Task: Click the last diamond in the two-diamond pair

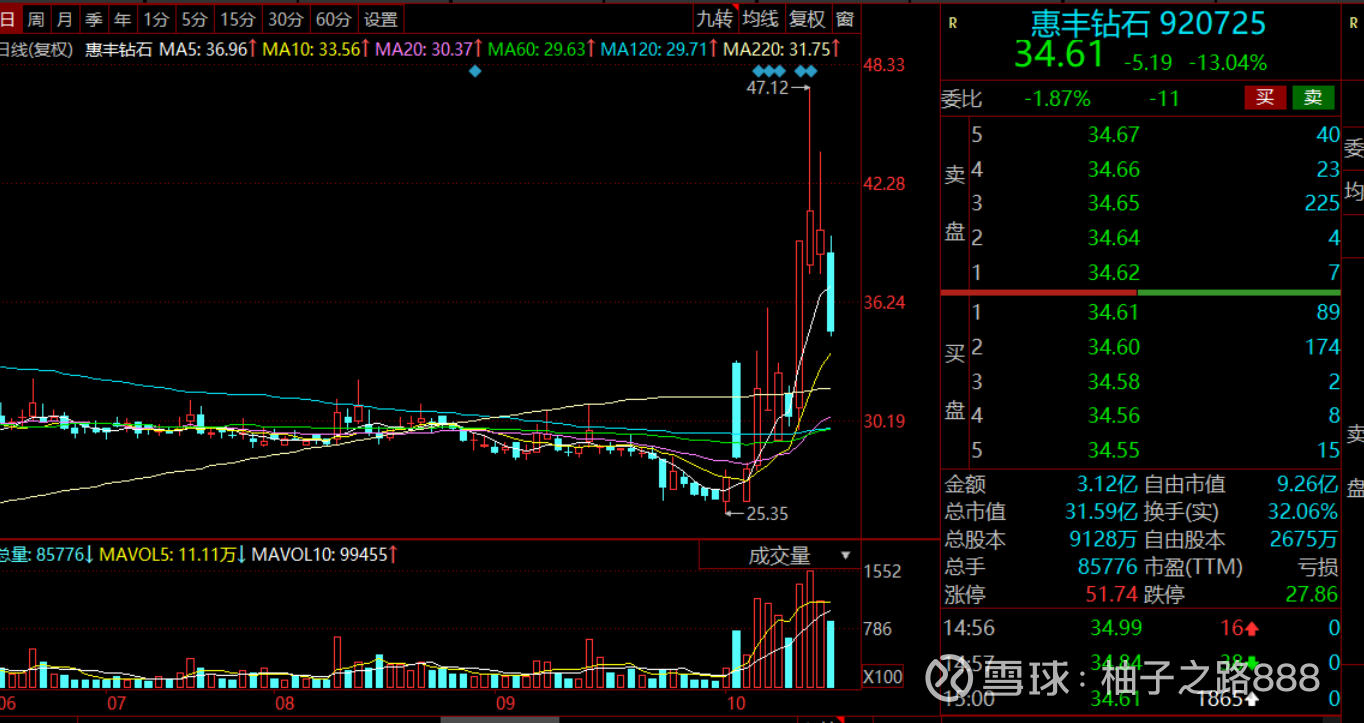Action: 812,71
